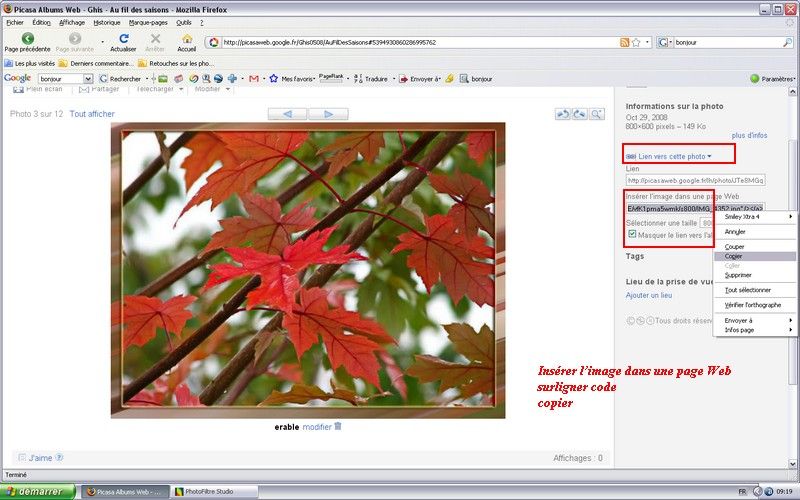Click the Gmail icon in Google toolbar

(254, 79)
